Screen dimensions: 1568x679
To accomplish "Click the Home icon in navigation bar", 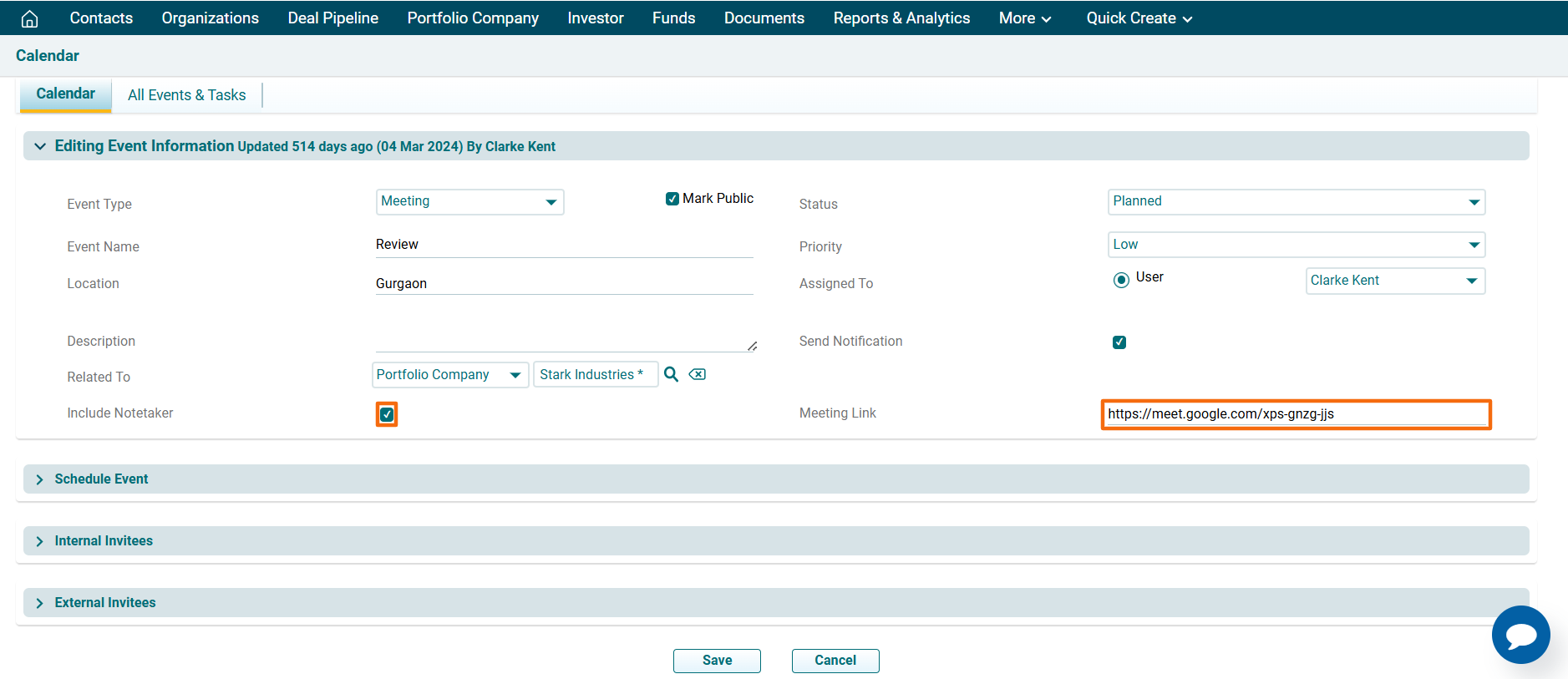I will pos(30,18).
